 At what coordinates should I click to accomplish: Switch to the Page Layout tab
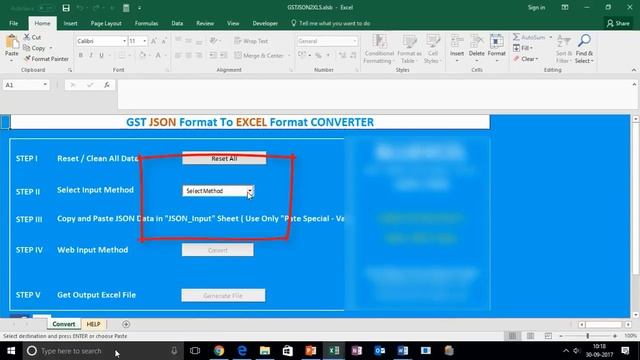click(106, 23)
